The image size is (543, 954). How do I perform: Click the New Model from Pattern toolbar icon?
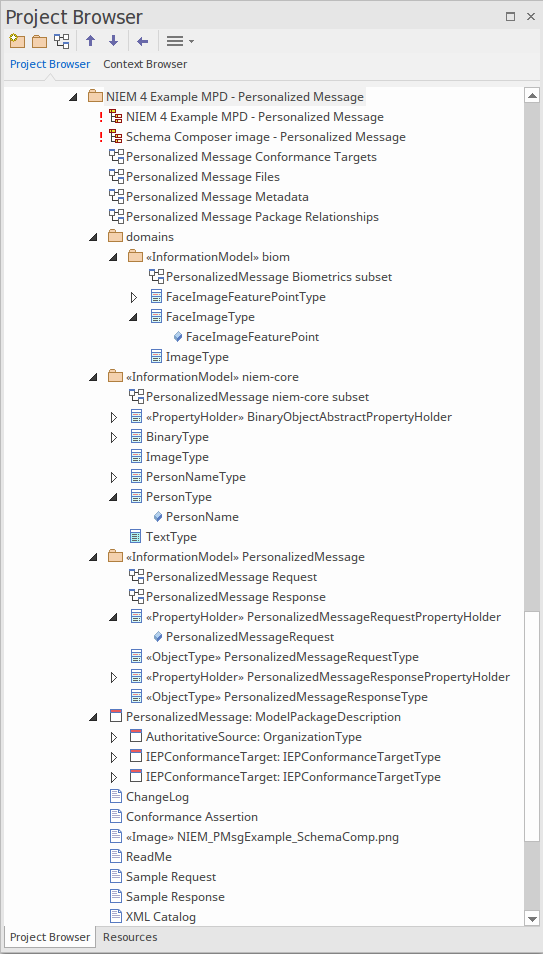tap(17, 41)
